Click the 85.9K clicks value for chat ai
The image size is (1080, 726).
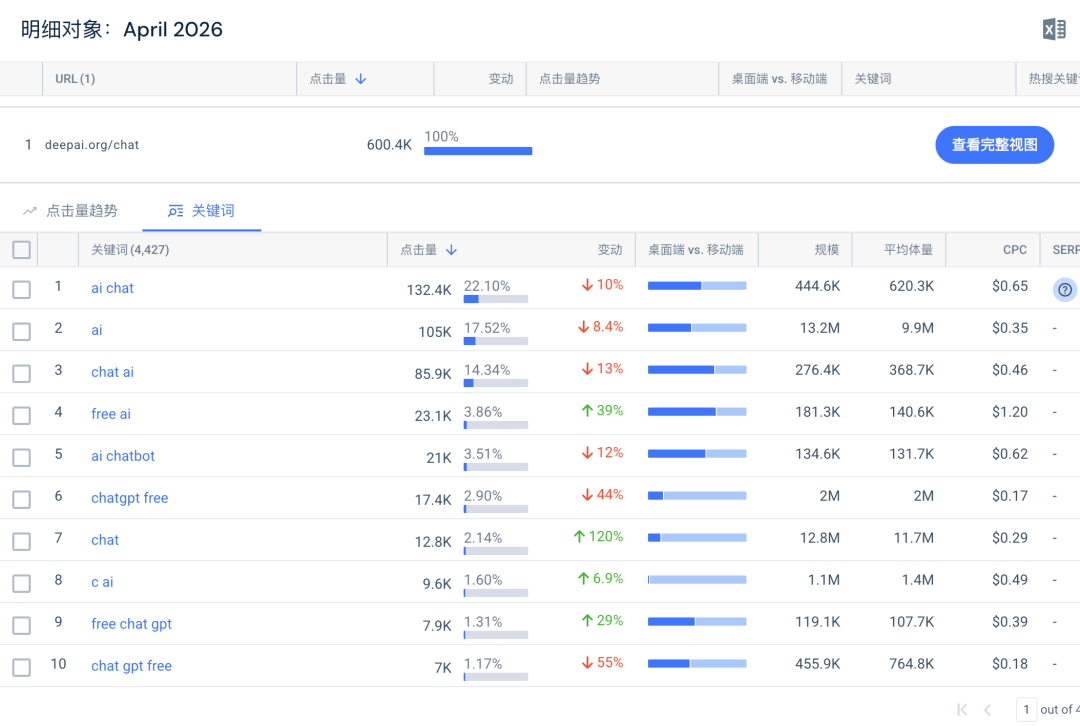click(433, 374)
